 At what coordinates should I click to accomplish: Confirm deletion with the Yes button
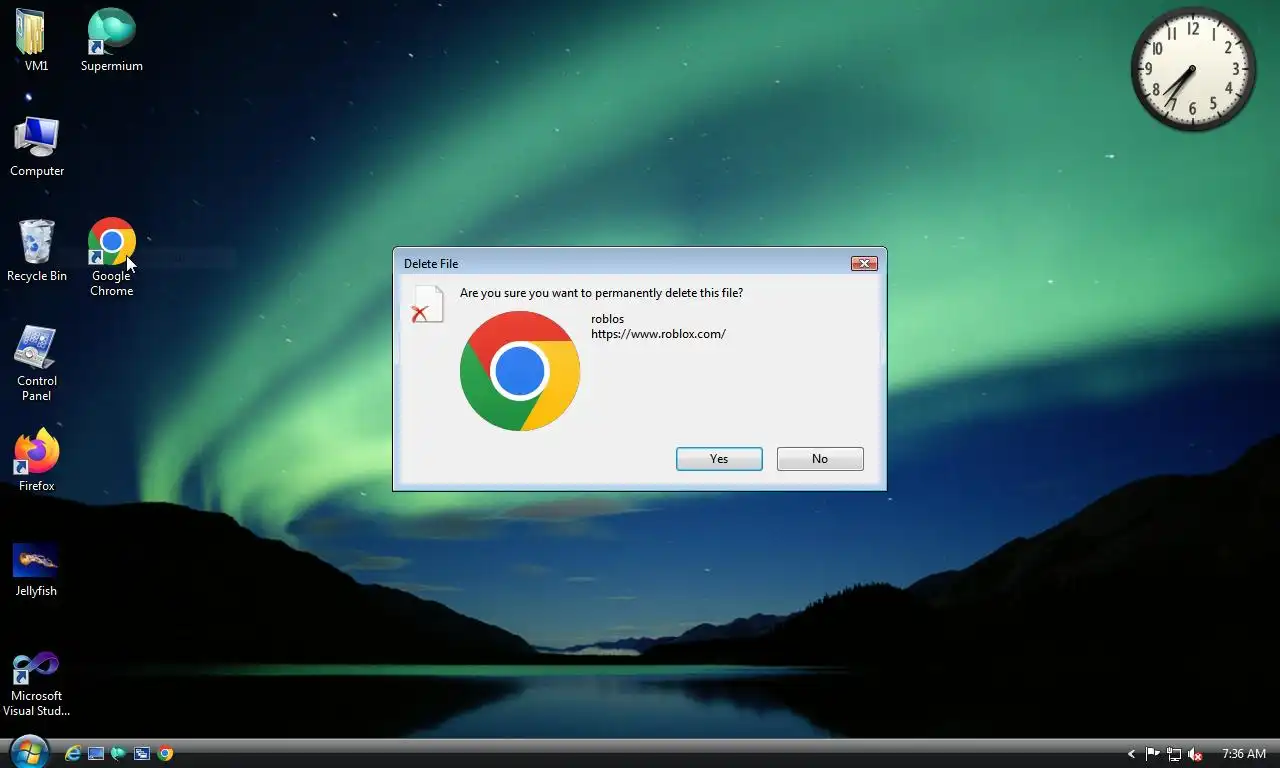tap(719, 459)
